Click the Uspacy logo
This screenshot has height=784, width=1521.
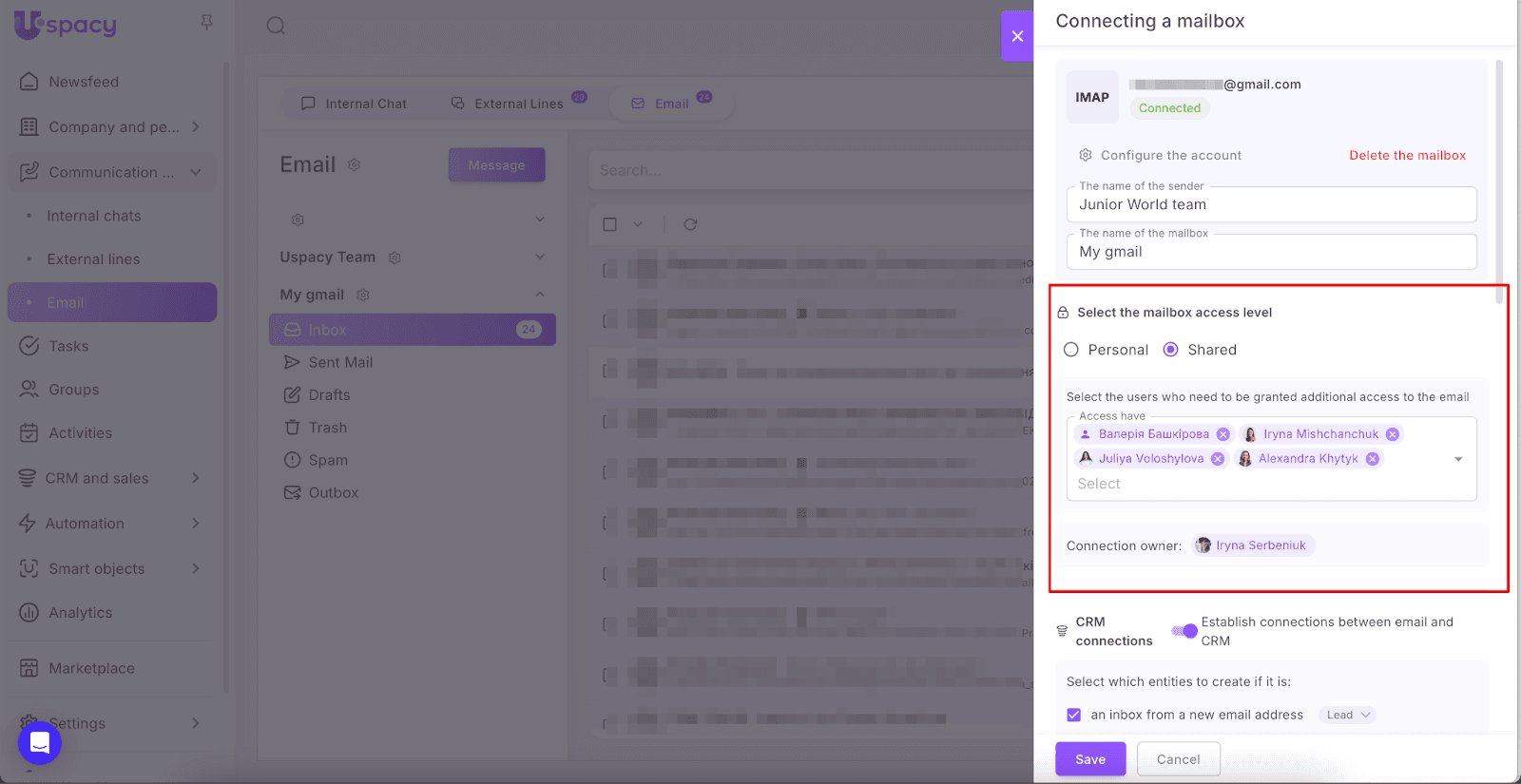[x=65, y=25]
